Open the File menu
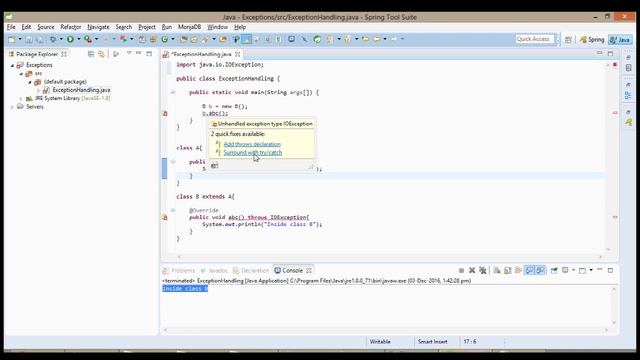The height and width of the screenshot is (360, 640). coord(11,27)
